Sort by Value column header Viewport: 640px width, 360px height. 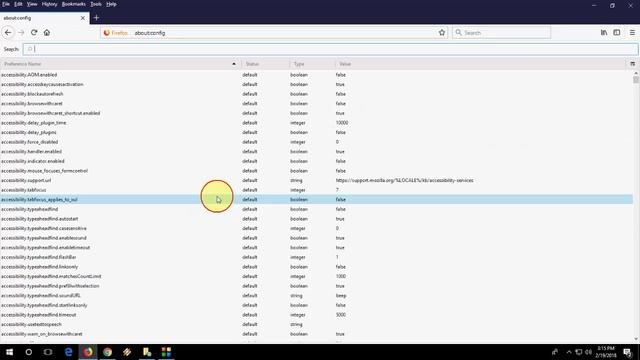pos(481,64)
